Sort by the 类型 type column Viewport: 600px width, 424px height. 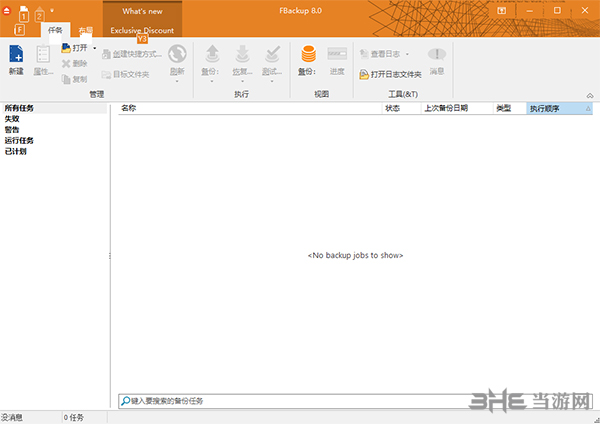click(510, 108)
